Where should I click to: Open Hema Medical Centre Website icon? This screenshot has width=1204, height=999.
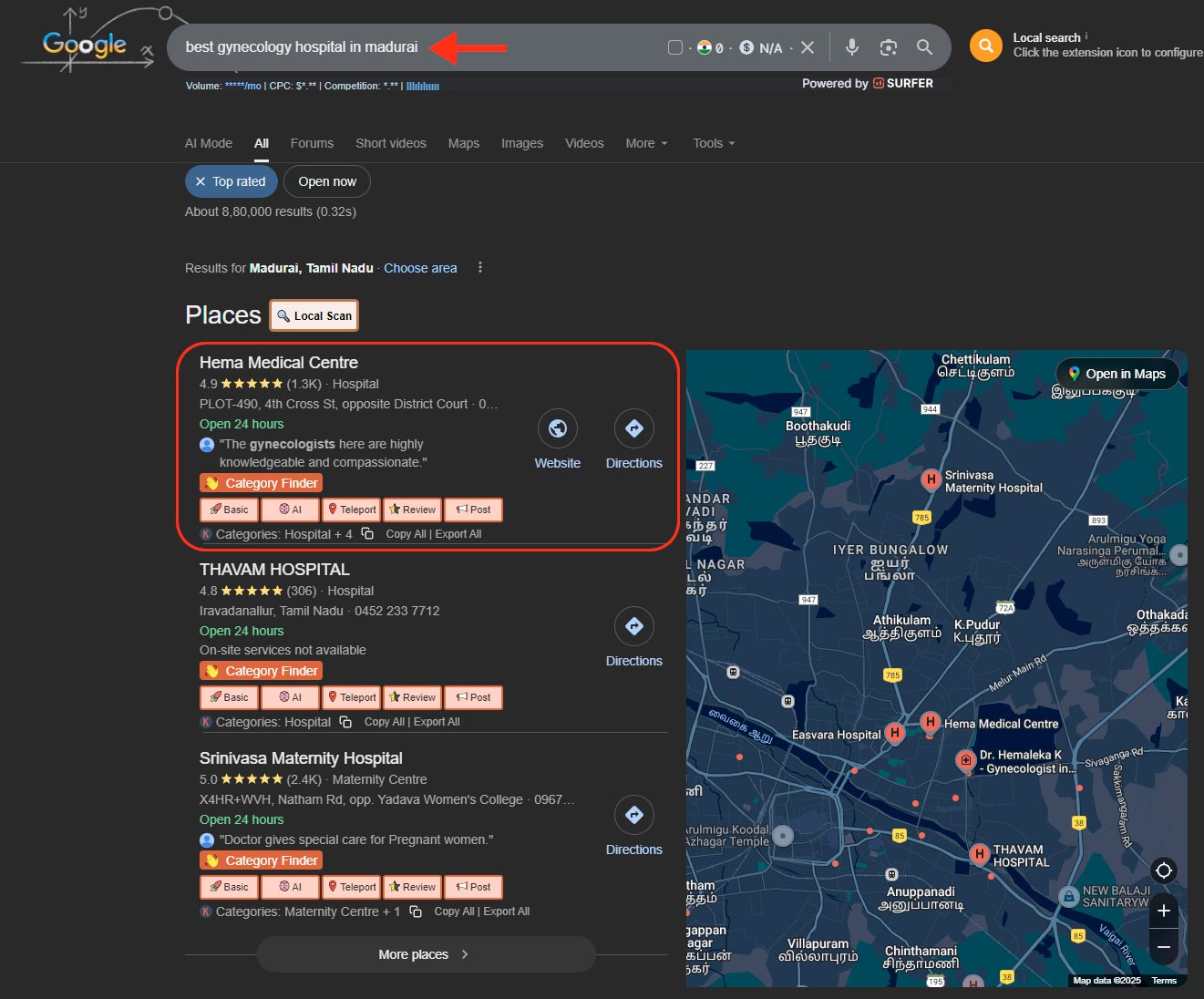coord(557,428)
